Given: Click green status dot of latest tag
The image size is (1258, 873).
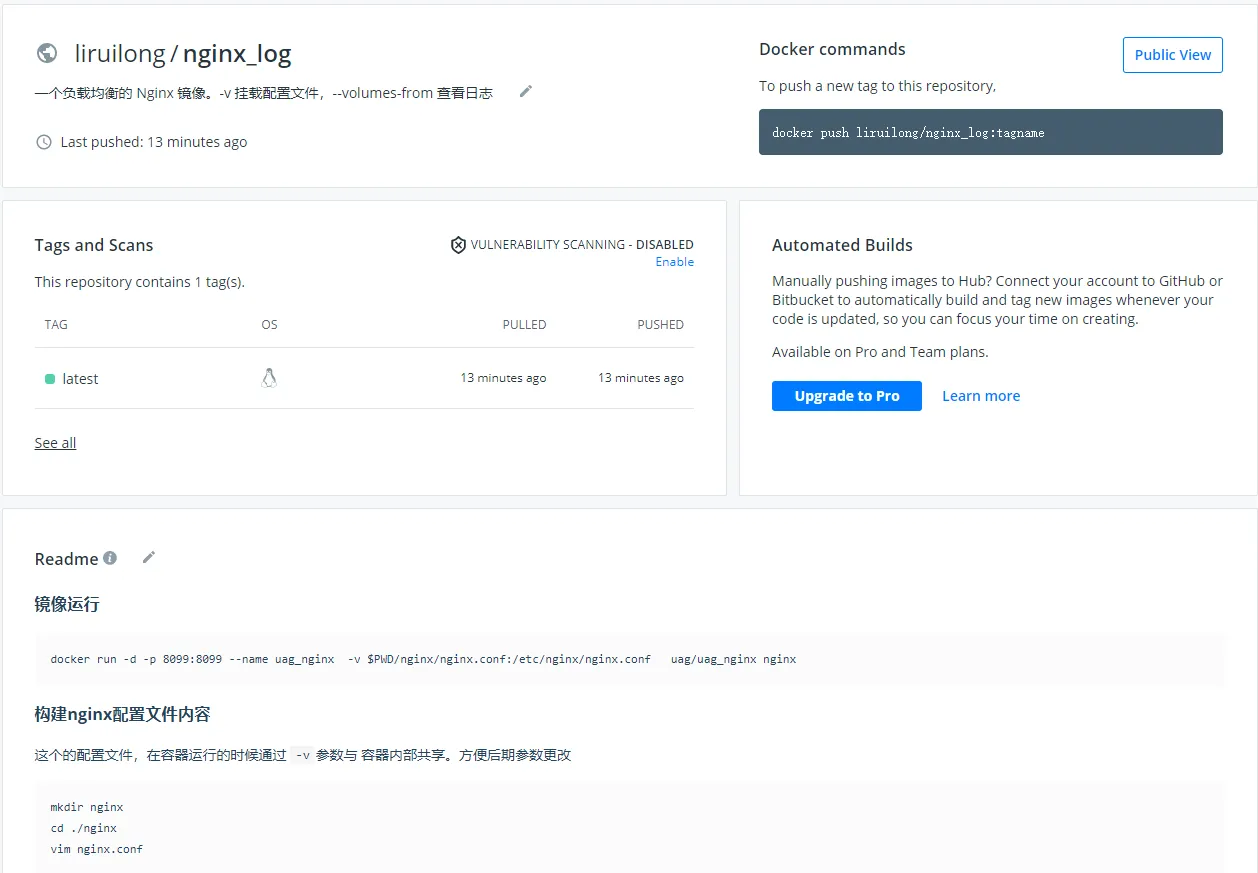Looking at the screenshot, I should [50, 379].
